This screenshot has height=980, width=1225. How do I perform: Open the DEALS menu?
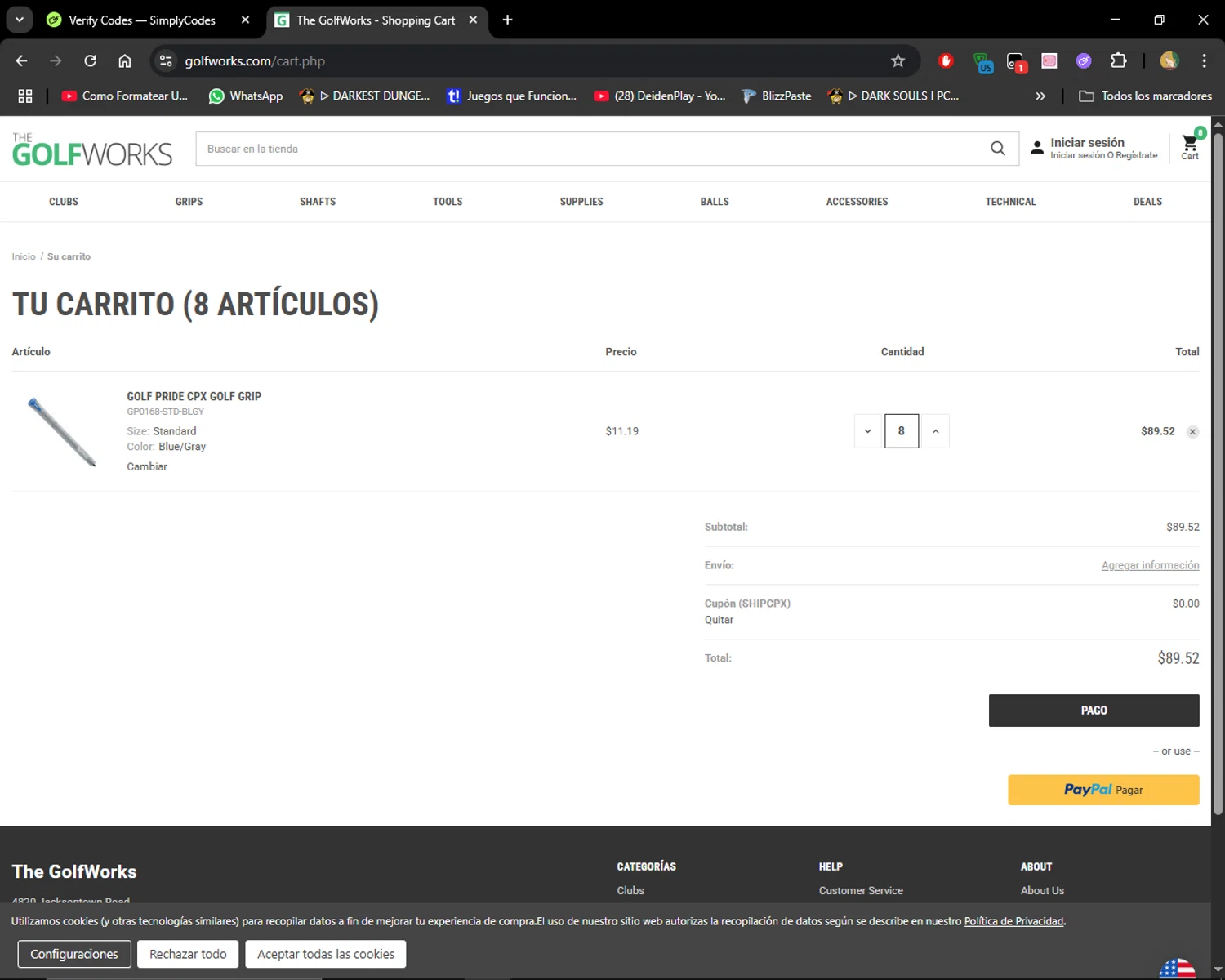tap(1147, 202)
